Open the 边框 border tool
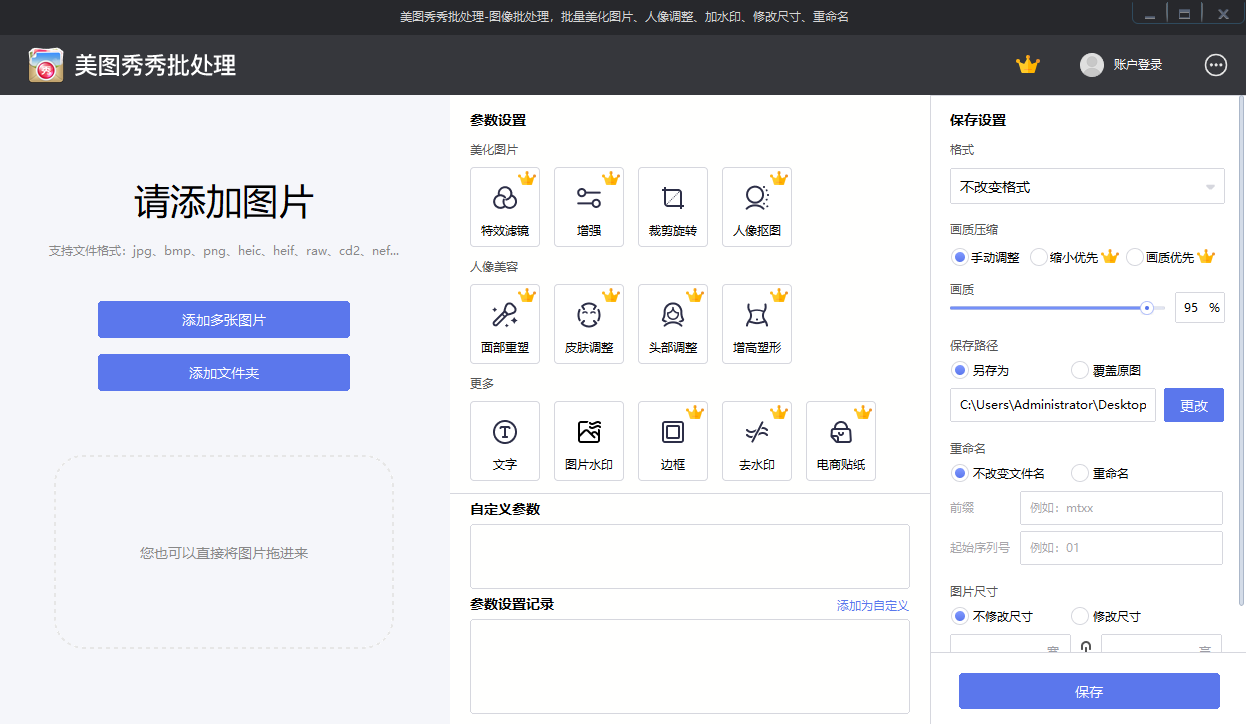Viewport: 1246px width, 724px height. [673, 441]
